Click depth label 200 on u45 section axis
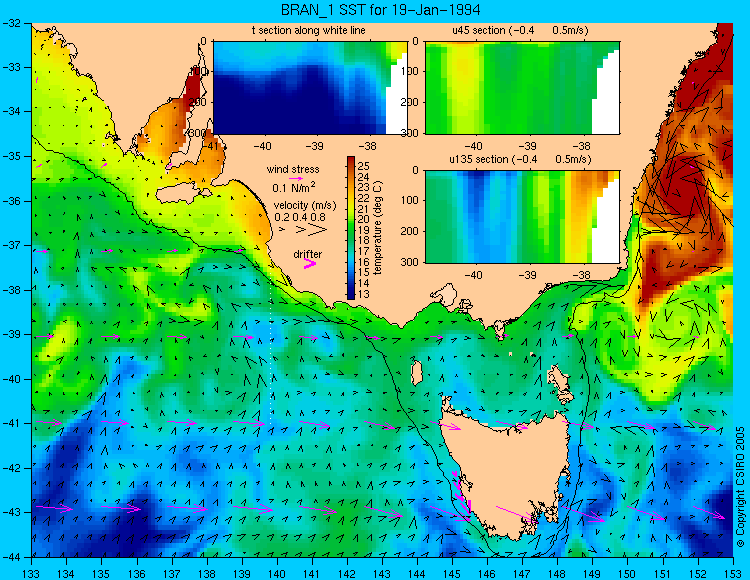750x580 pixels. (410, 102)
